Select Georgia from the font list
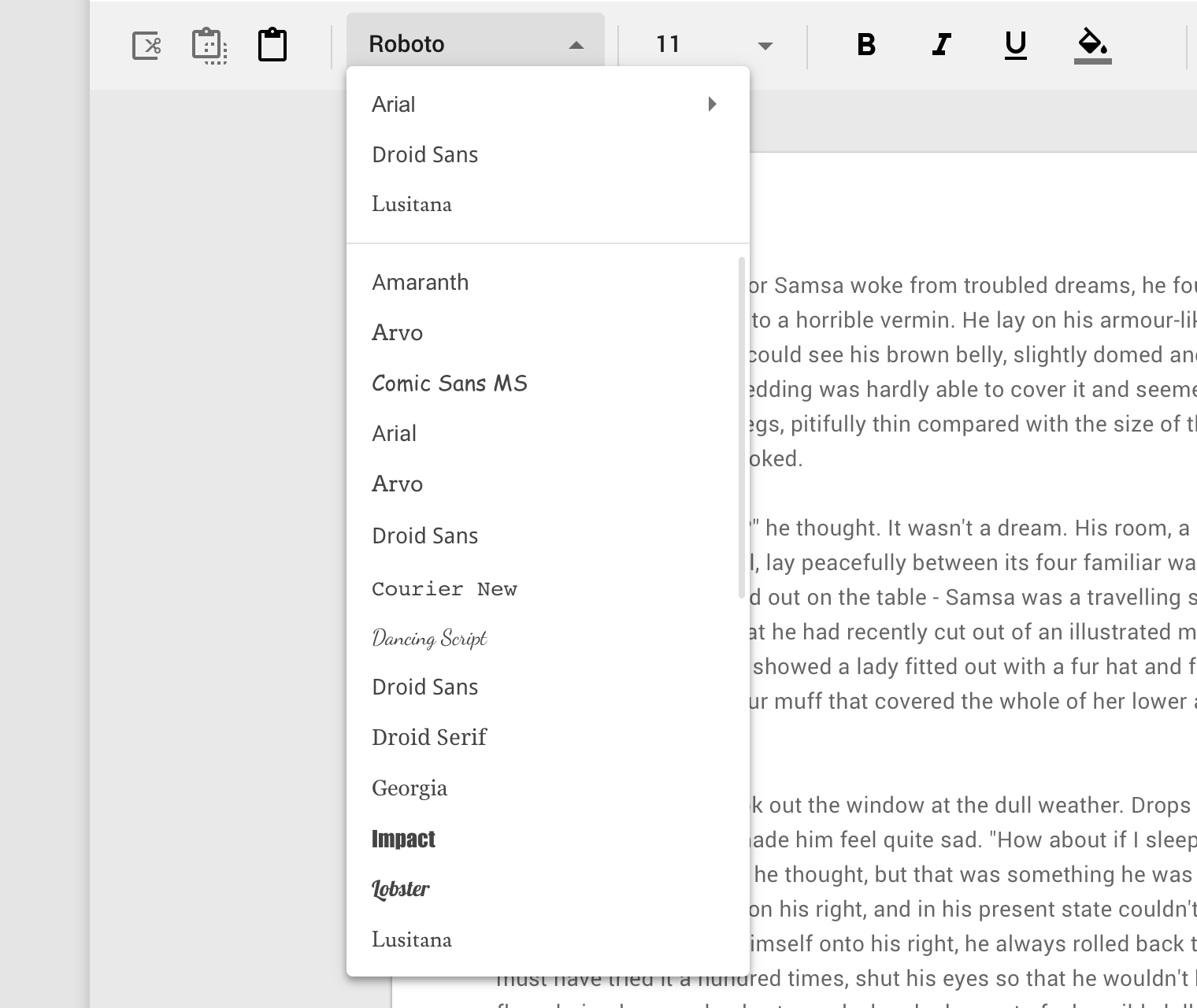 click(409, 787)
